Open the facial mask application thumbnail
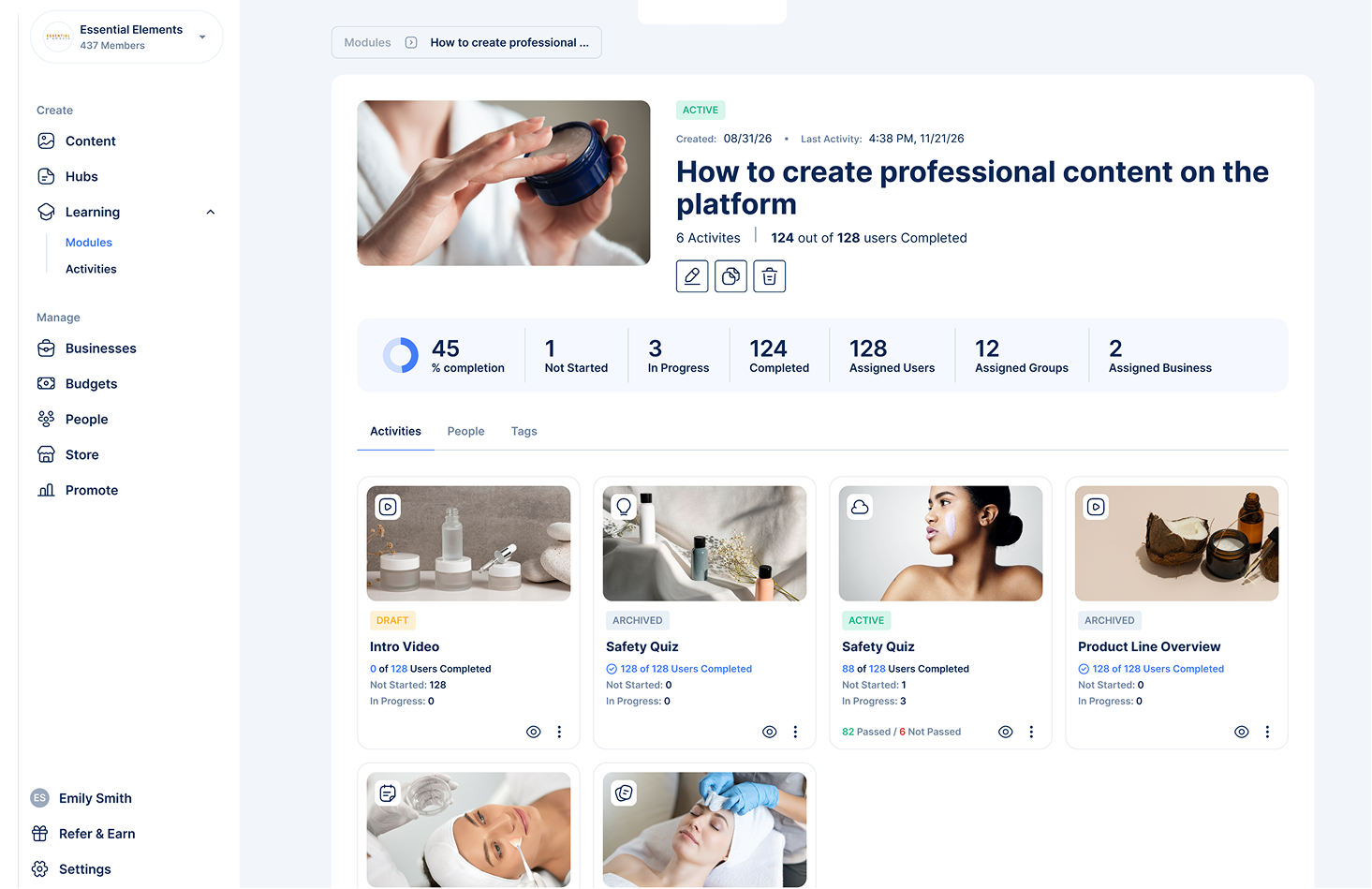Viewport: 1372px width, 889px height. tap(468, 829)
